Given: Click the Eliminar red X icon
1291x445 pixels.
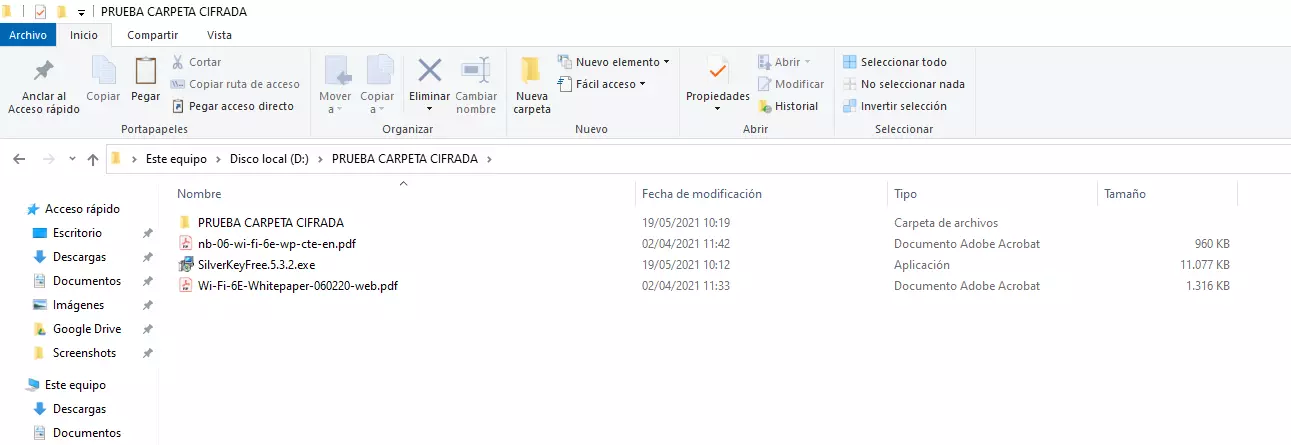Looking at the screenshot, I should 430,72.
